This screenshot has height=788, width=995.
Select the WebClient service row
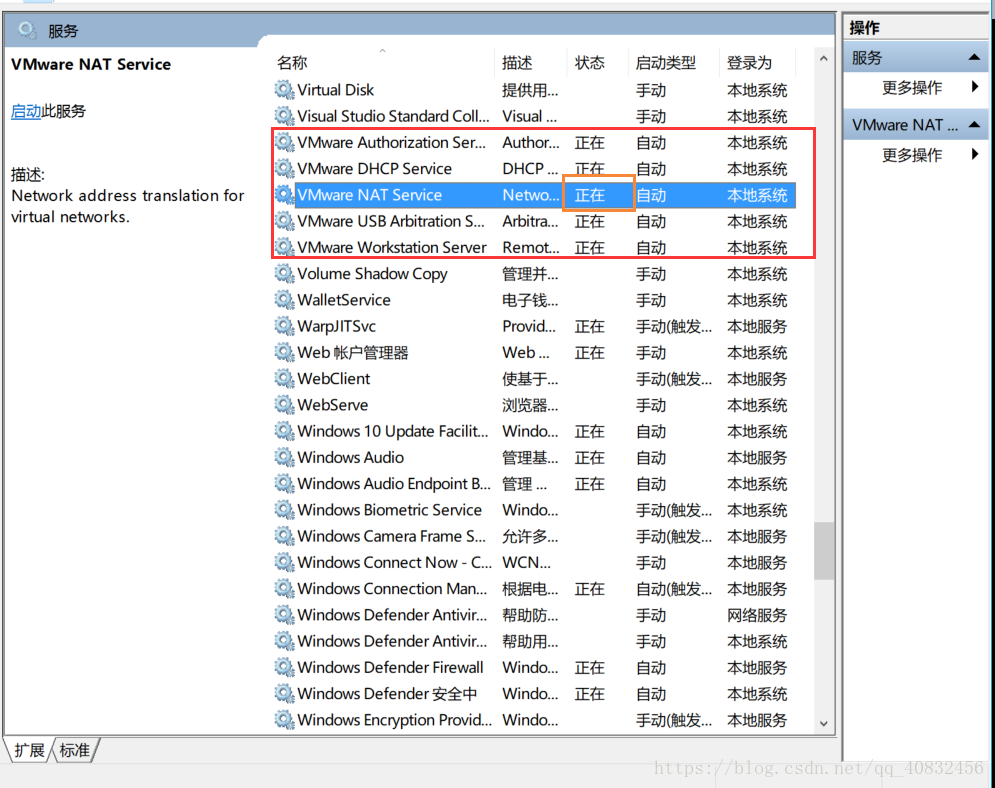click(x=534, y=379)
